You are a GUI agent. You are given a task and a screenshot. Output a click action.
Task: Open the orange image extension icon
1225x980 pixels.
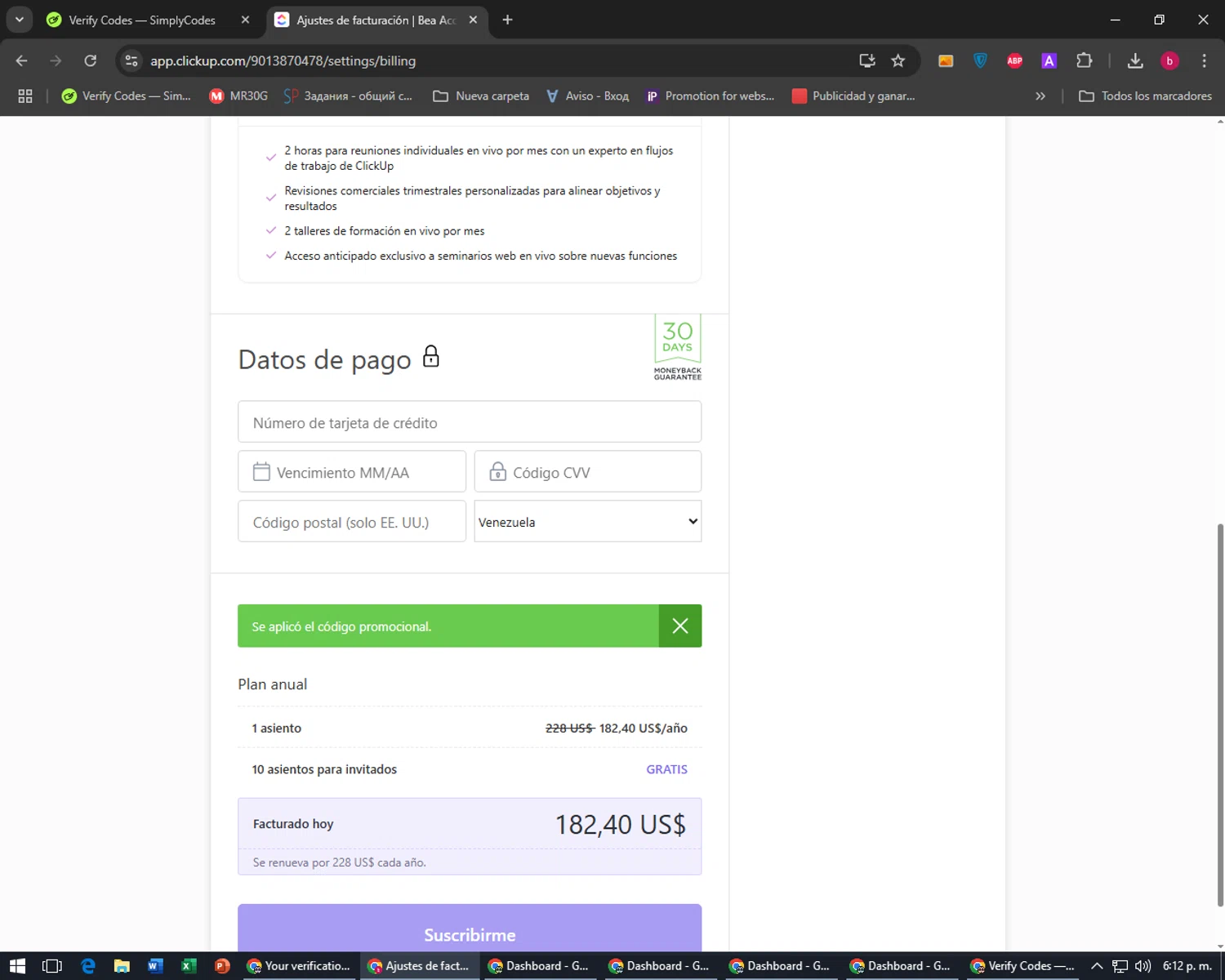946,60
